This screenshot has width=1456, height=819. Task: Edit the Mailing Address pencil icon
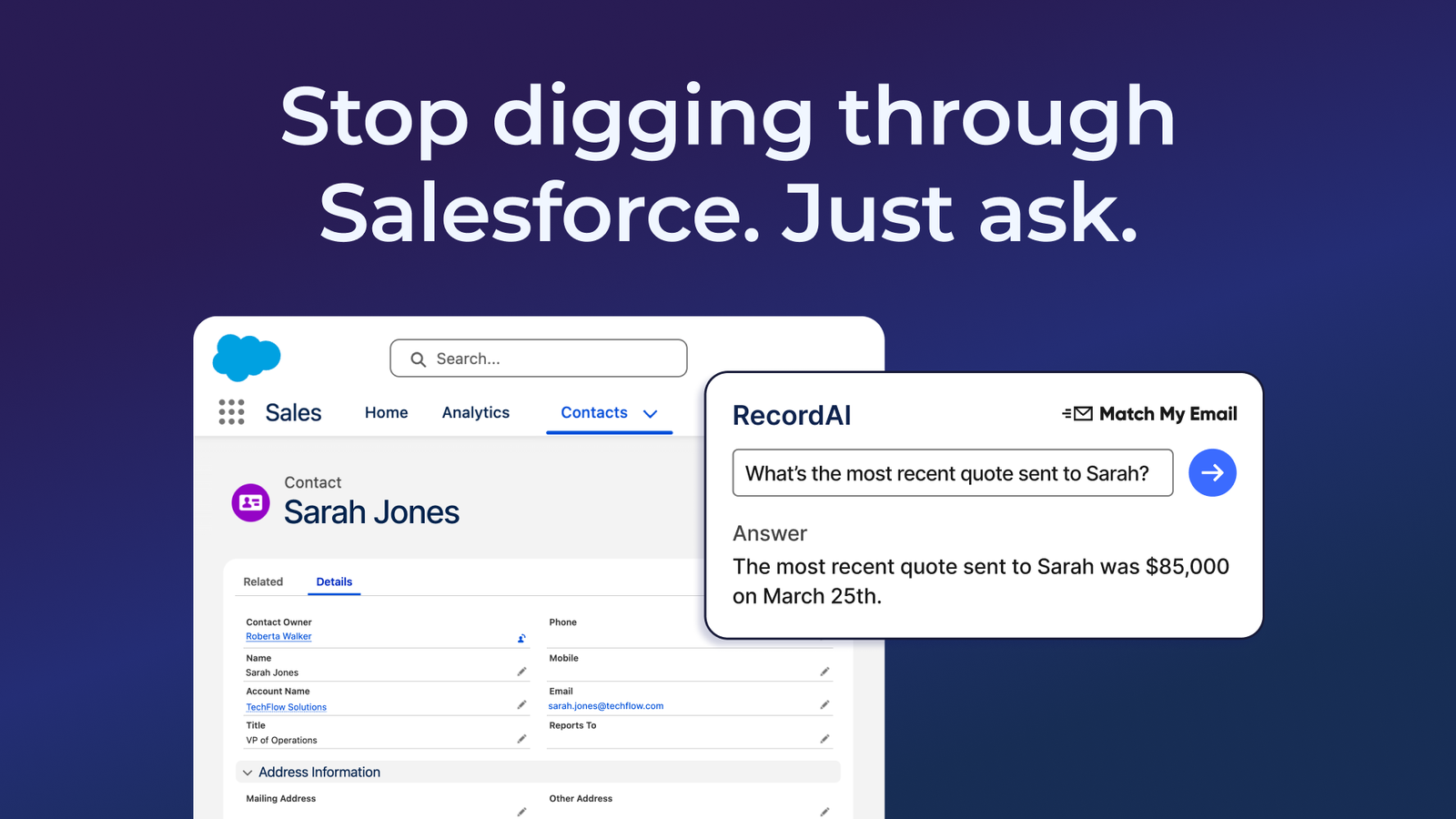(521, 812)
